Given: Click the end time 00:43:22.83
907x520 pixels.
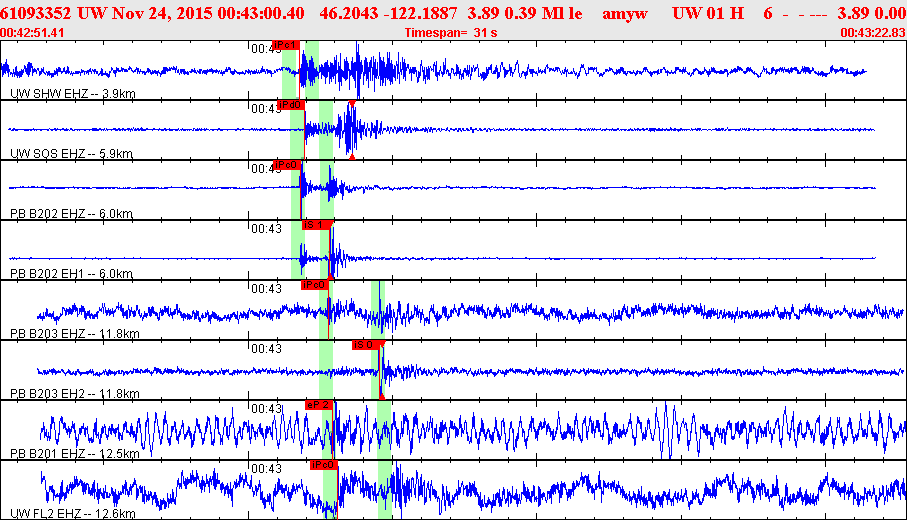Looking at the screenshot, I should pos(873,32).
